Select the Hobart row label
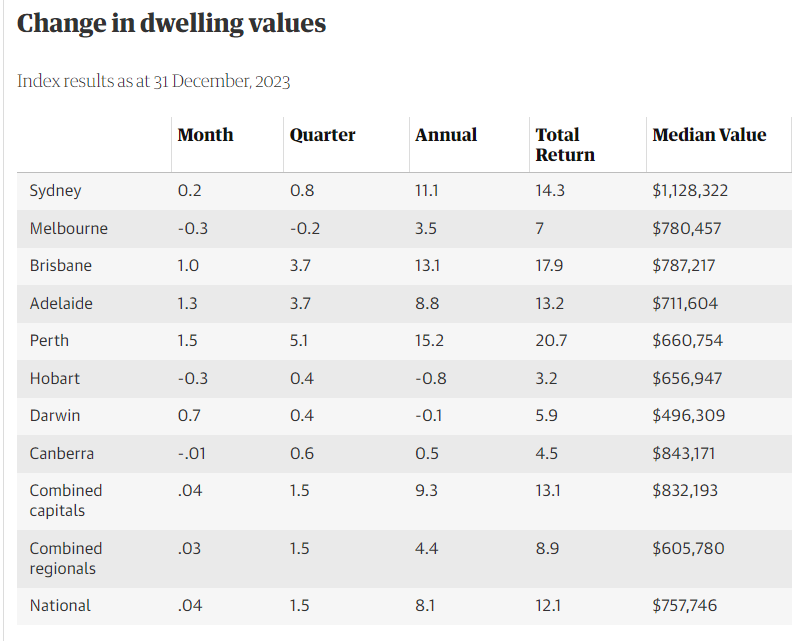 coord(54,378)
